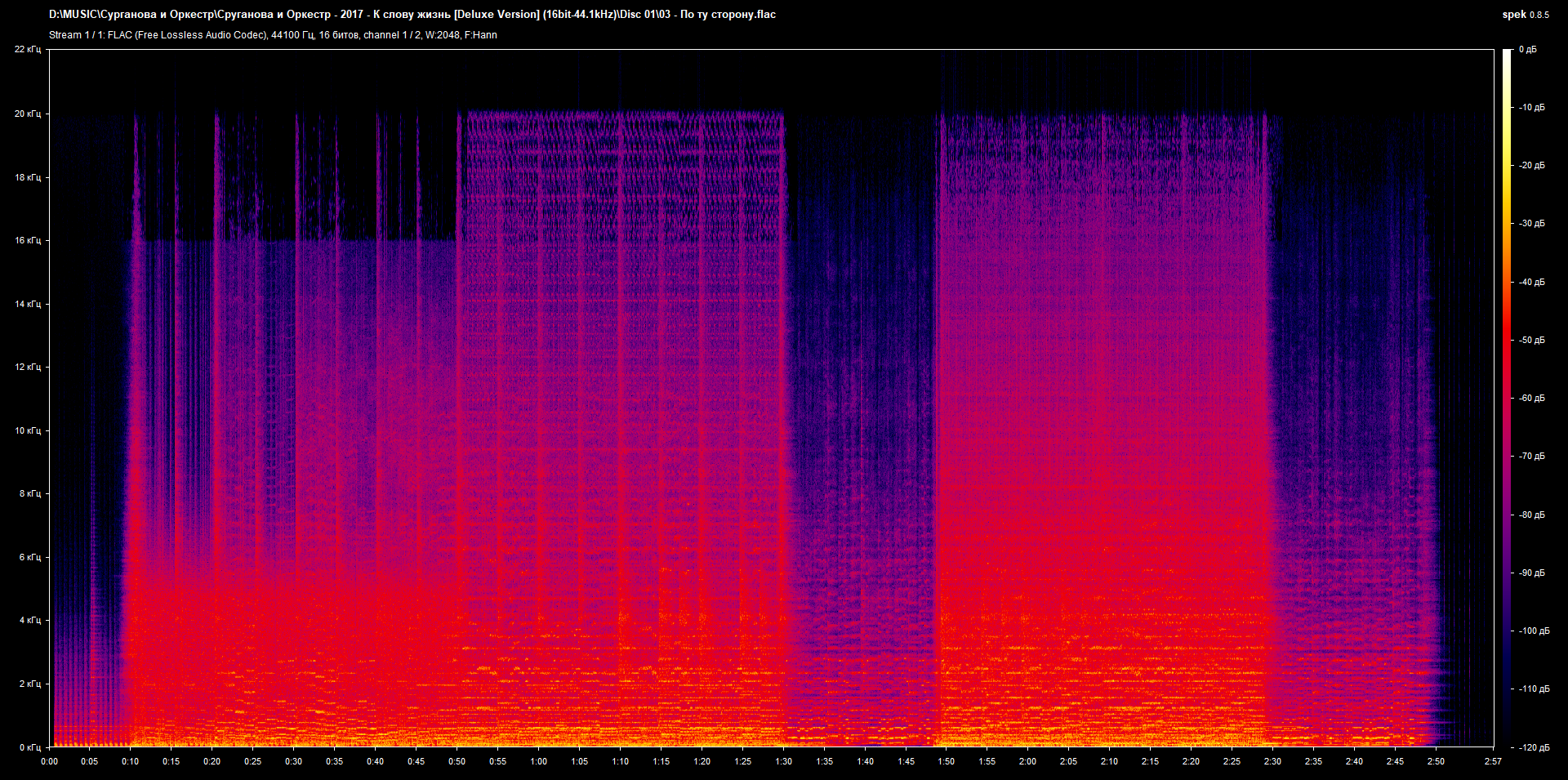The width and height of the screenshot is (1568, 780).
Task: Click the FLAC stream info line
Action: tap(273, 35)
